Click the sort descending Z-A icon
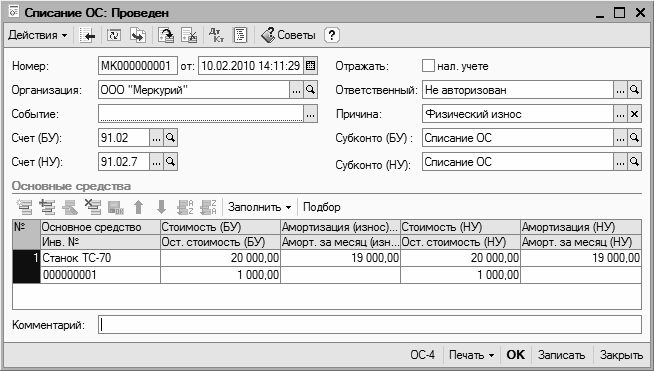Screen dimensions: 654x371 tap(208, 207)
